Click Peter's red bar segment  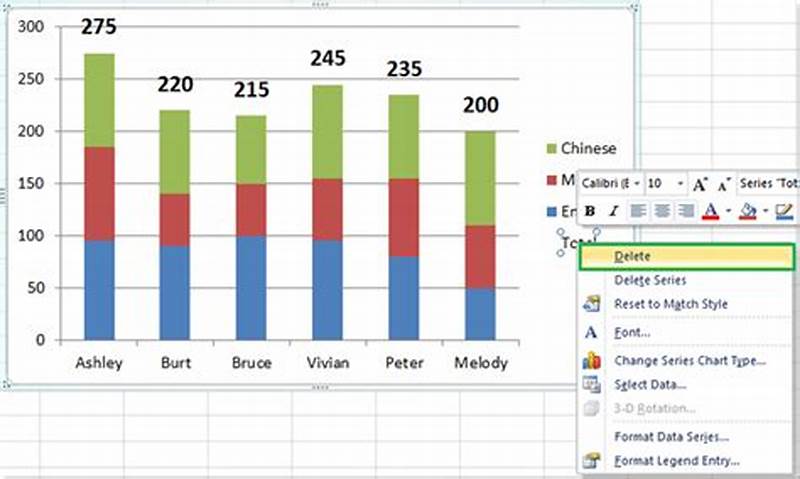pyautogui.click(x=404, y=217)
